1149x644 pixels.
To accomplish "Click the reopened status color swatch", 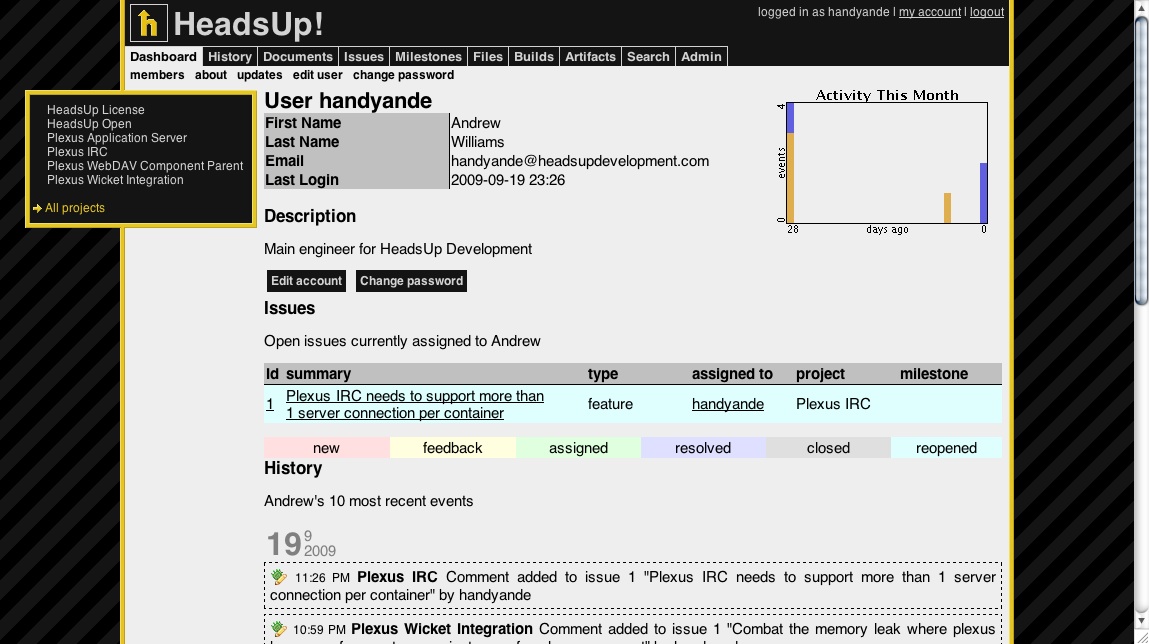I will click(x=945, y=448).
